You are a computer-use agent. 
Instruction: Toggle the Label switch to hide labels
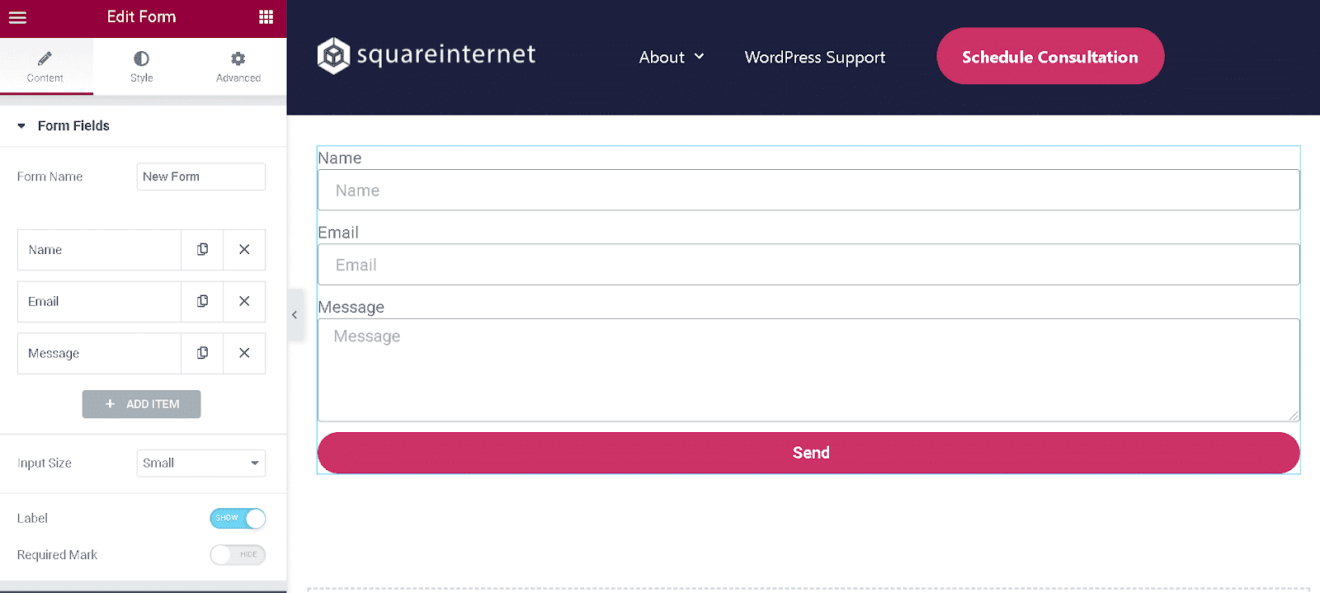tap(237, 518)
